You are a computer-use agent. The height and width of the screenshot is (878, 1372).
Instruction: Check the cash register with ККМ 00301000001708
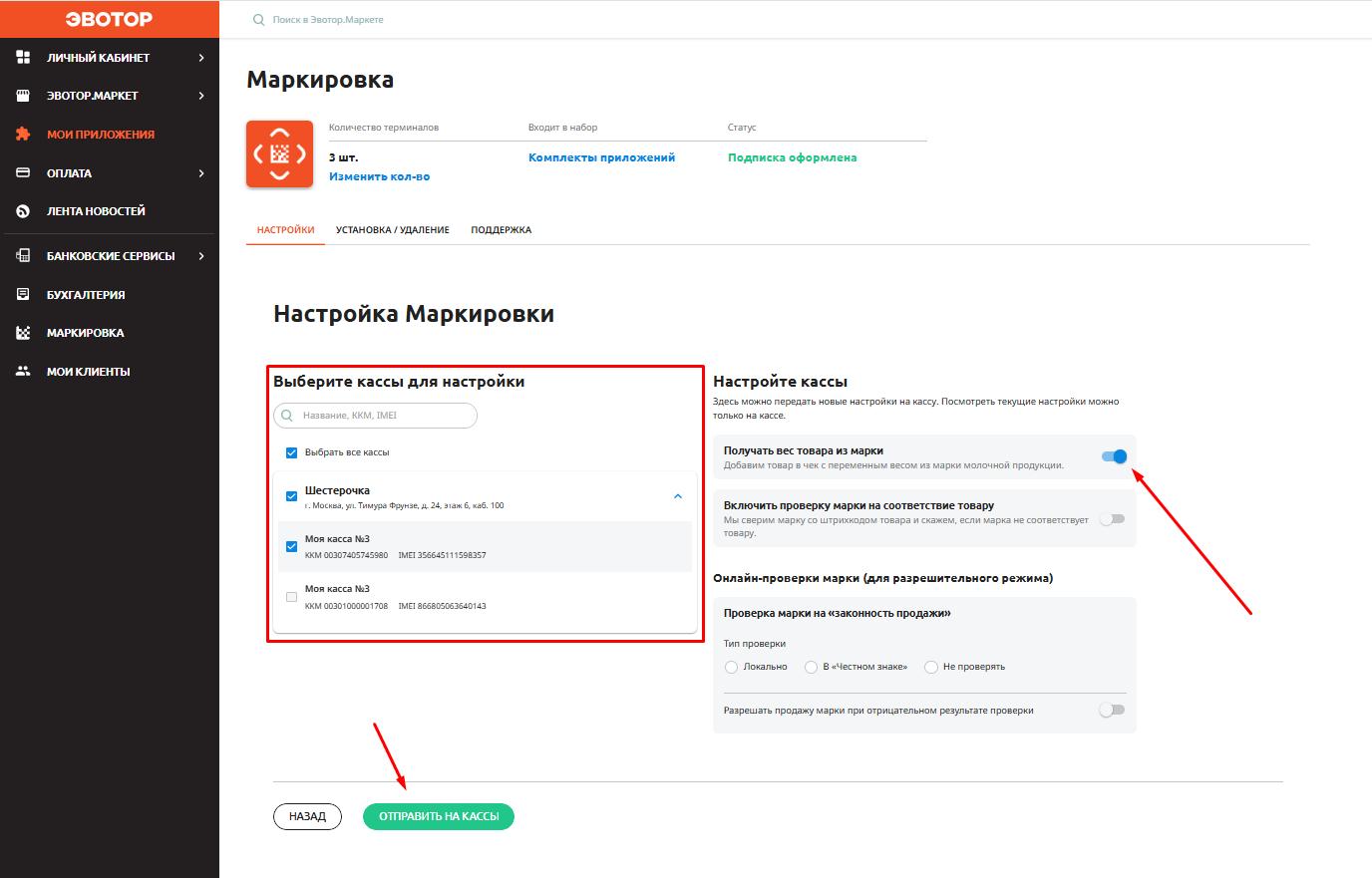click(x=291, y=597)
